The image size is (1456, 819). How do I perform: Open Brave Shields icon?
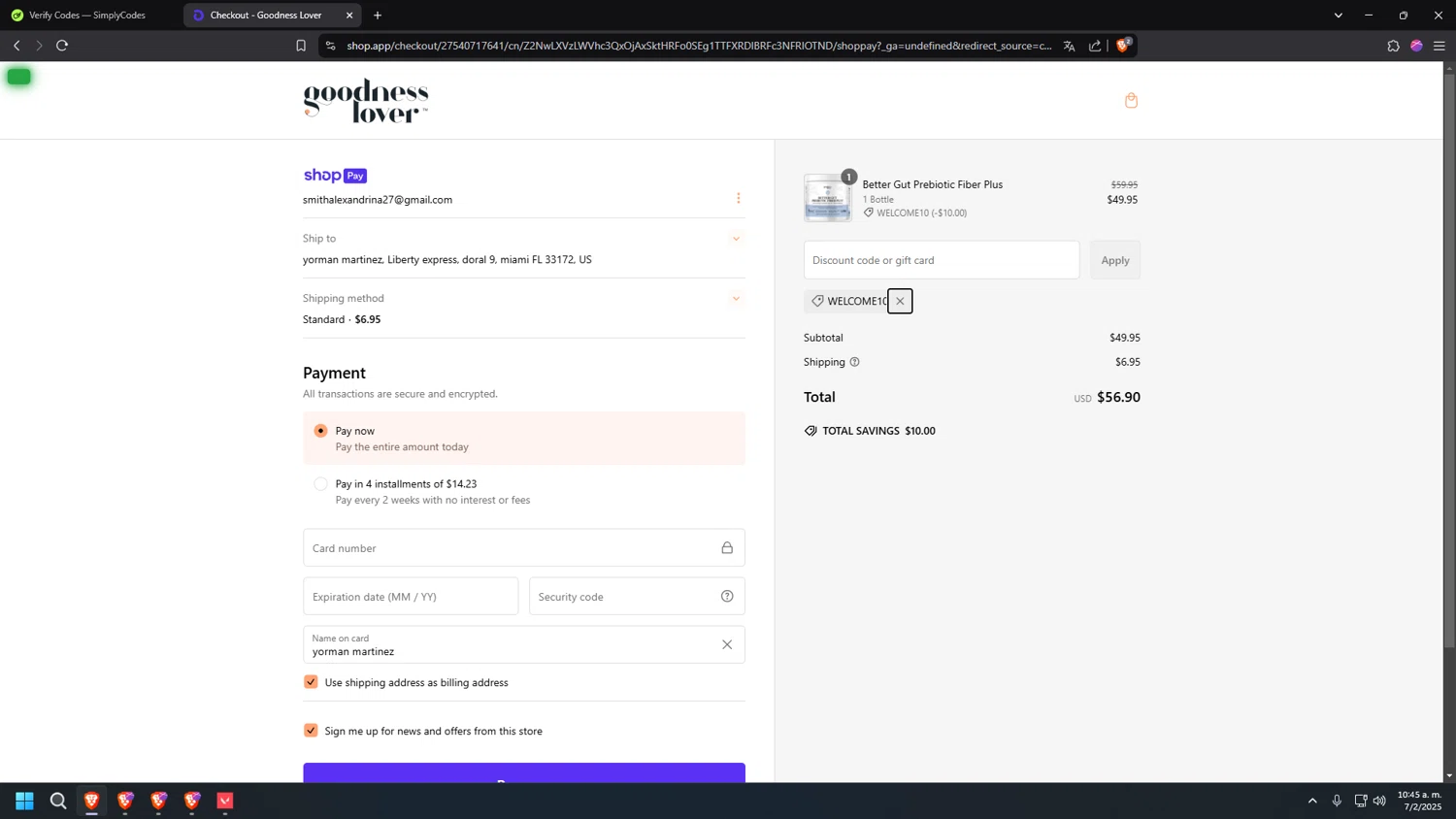pos(1123,45)
